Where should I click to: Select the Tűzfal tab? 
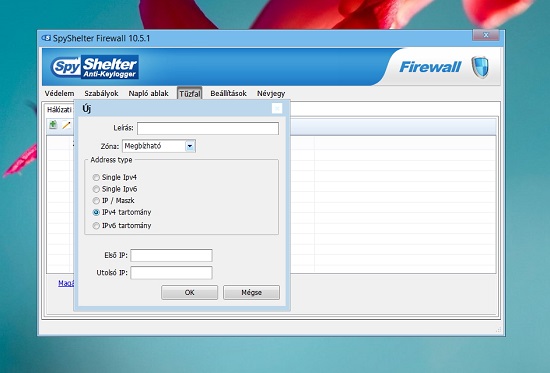[x=190, y=93]
